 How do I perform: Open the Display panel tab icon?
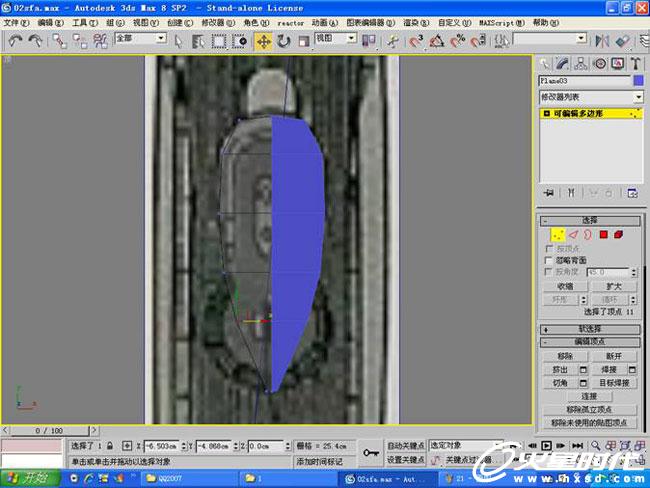pos(618,63)
